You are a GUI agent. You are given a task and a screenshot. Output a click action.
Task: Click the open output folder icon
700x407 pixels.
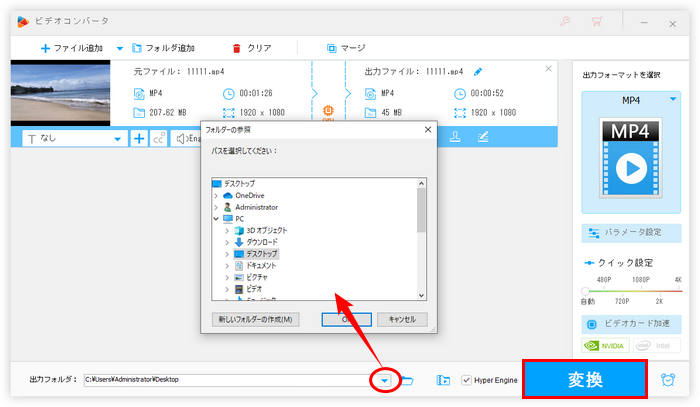[407, 380]
